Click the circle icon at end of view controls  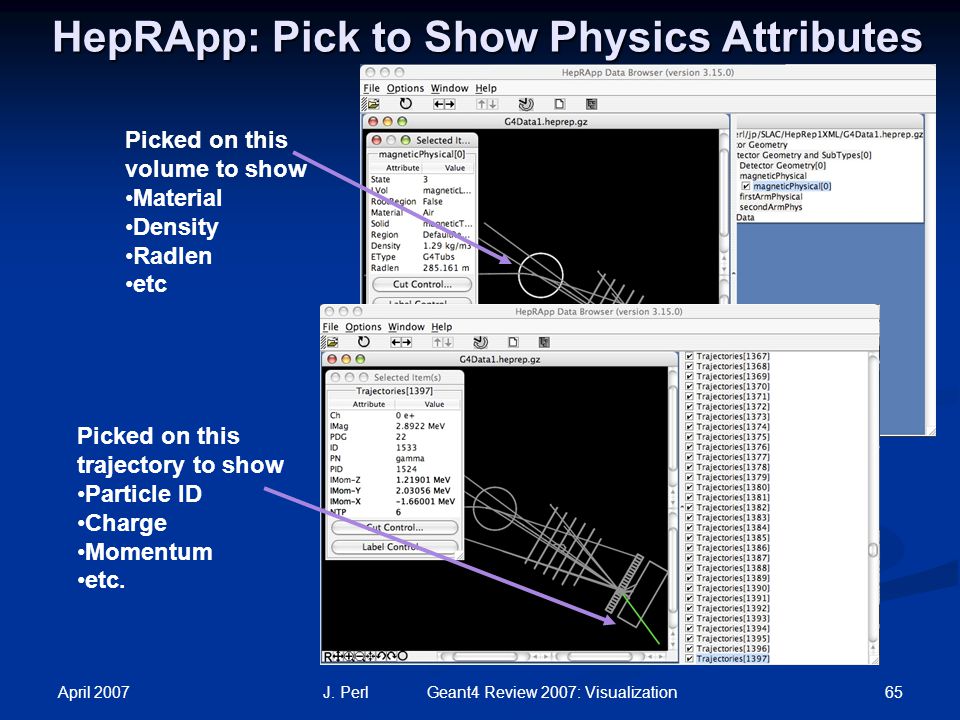click(x=402, y=656)
